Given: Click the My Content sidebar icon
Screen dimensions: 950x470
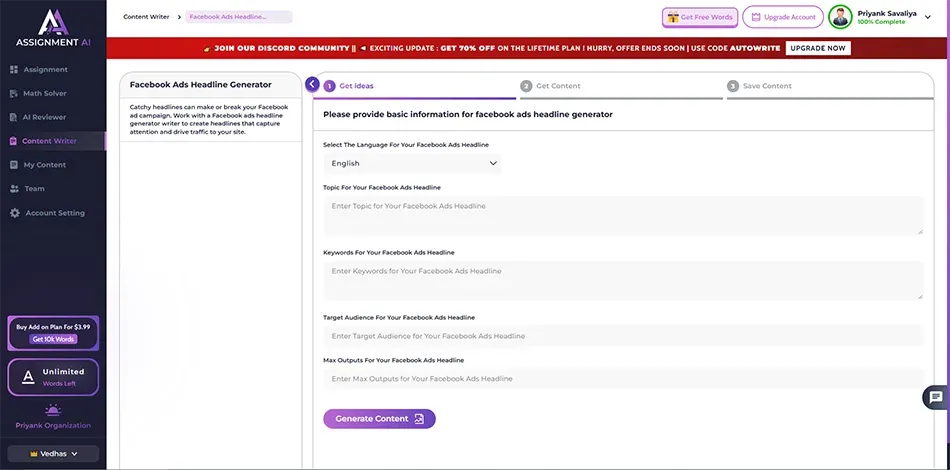Looking at the screenshot, I should pos(14,165).
